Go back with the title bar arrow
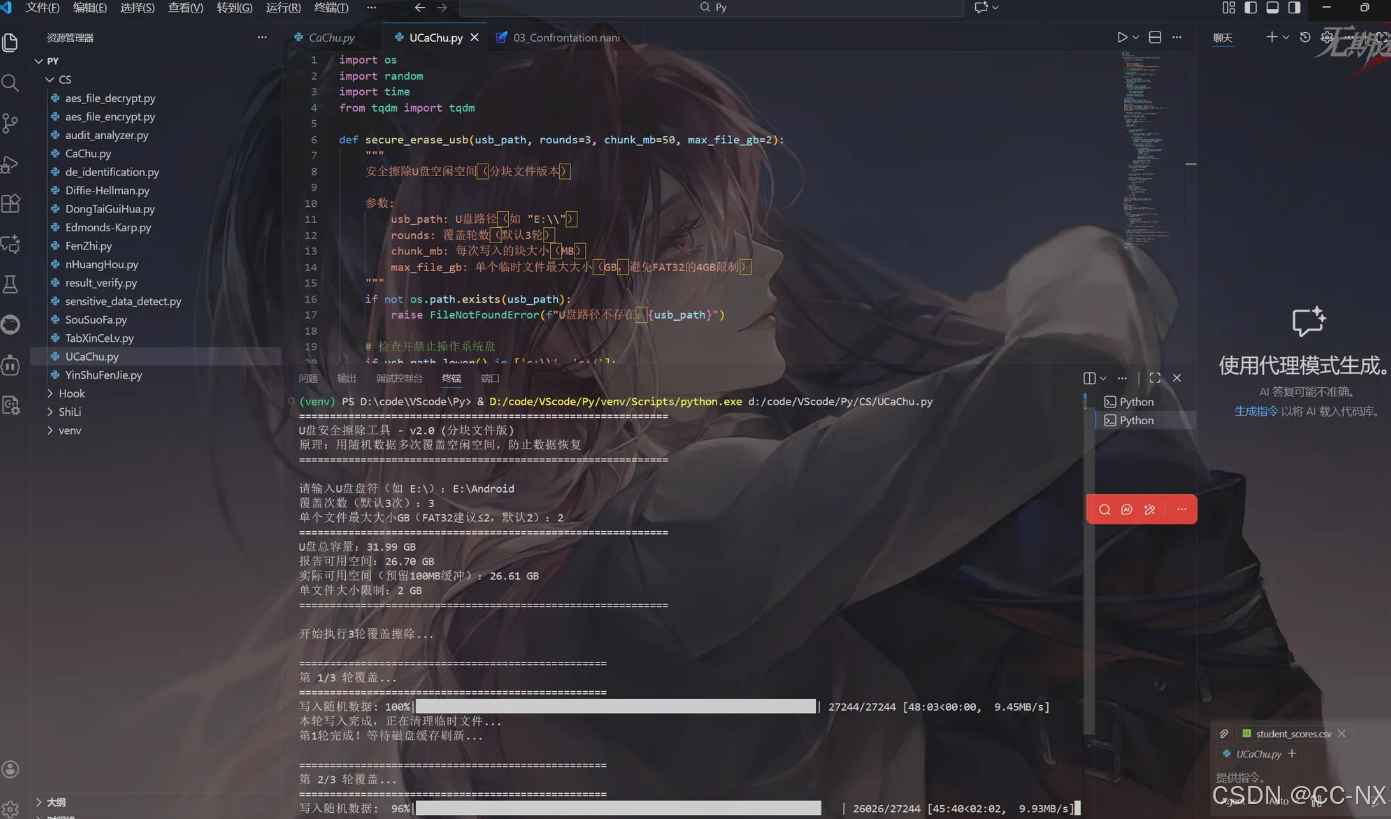Image resolution: width=1391 pixels, height=819 pixels. (420, 7)
